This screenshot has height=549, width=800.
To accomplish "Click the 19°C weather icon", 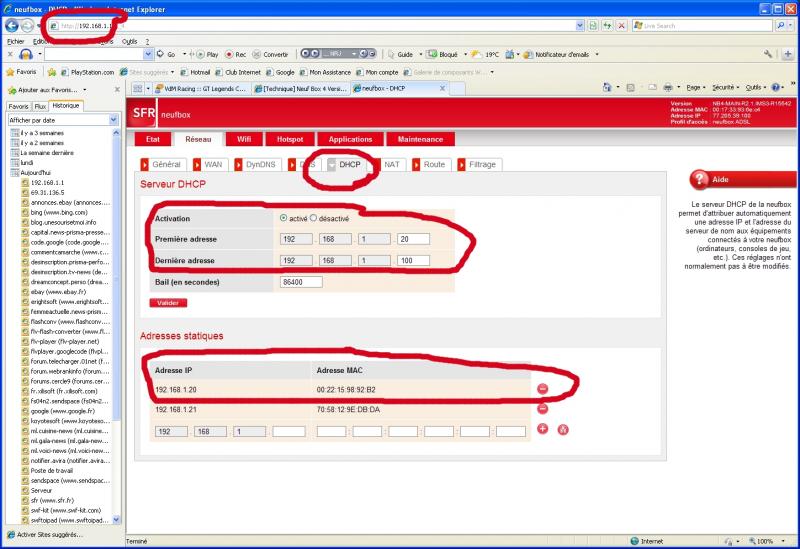I will pyautogui.click(x=476, y=54).
